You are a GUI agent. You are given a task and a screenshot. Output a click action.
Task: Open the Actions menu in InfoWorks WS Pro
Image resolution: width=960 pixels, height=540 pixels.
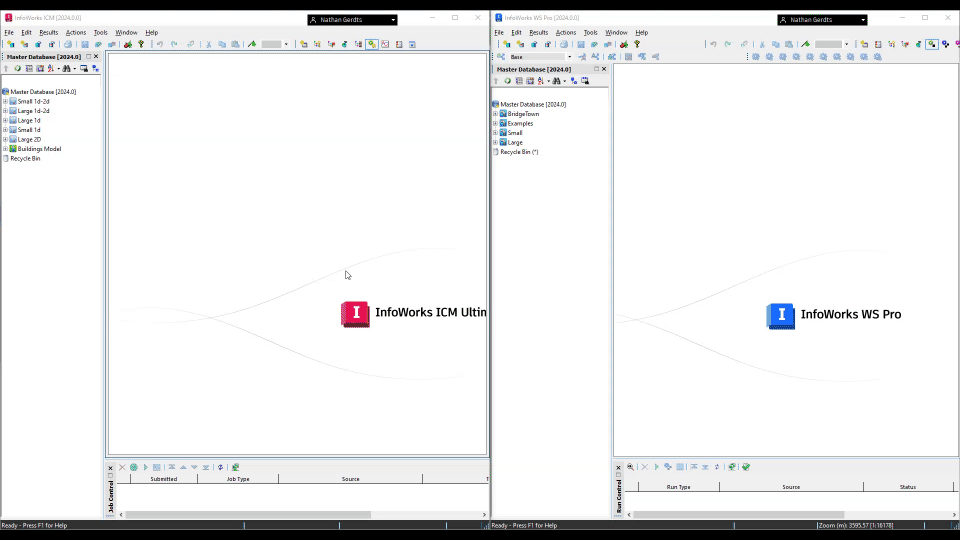566,32
